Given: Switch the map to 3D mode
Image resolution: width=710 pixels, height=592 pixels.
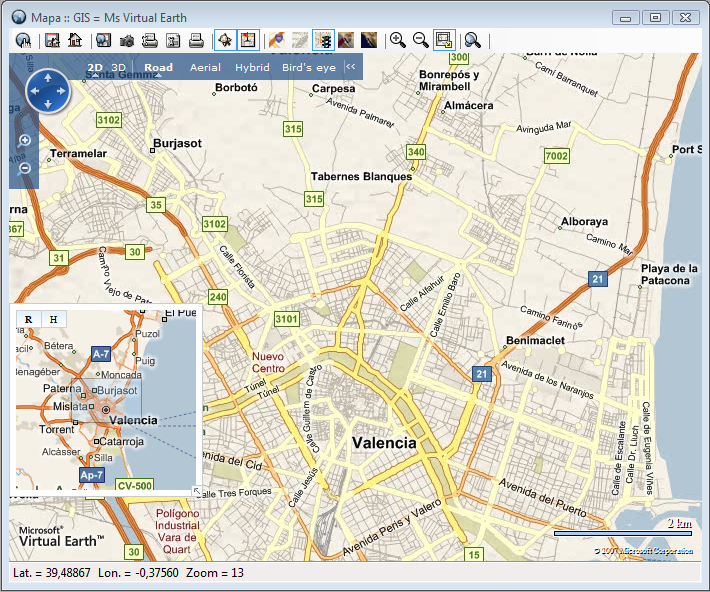Looking at the screenshot, I should (119, 68).
